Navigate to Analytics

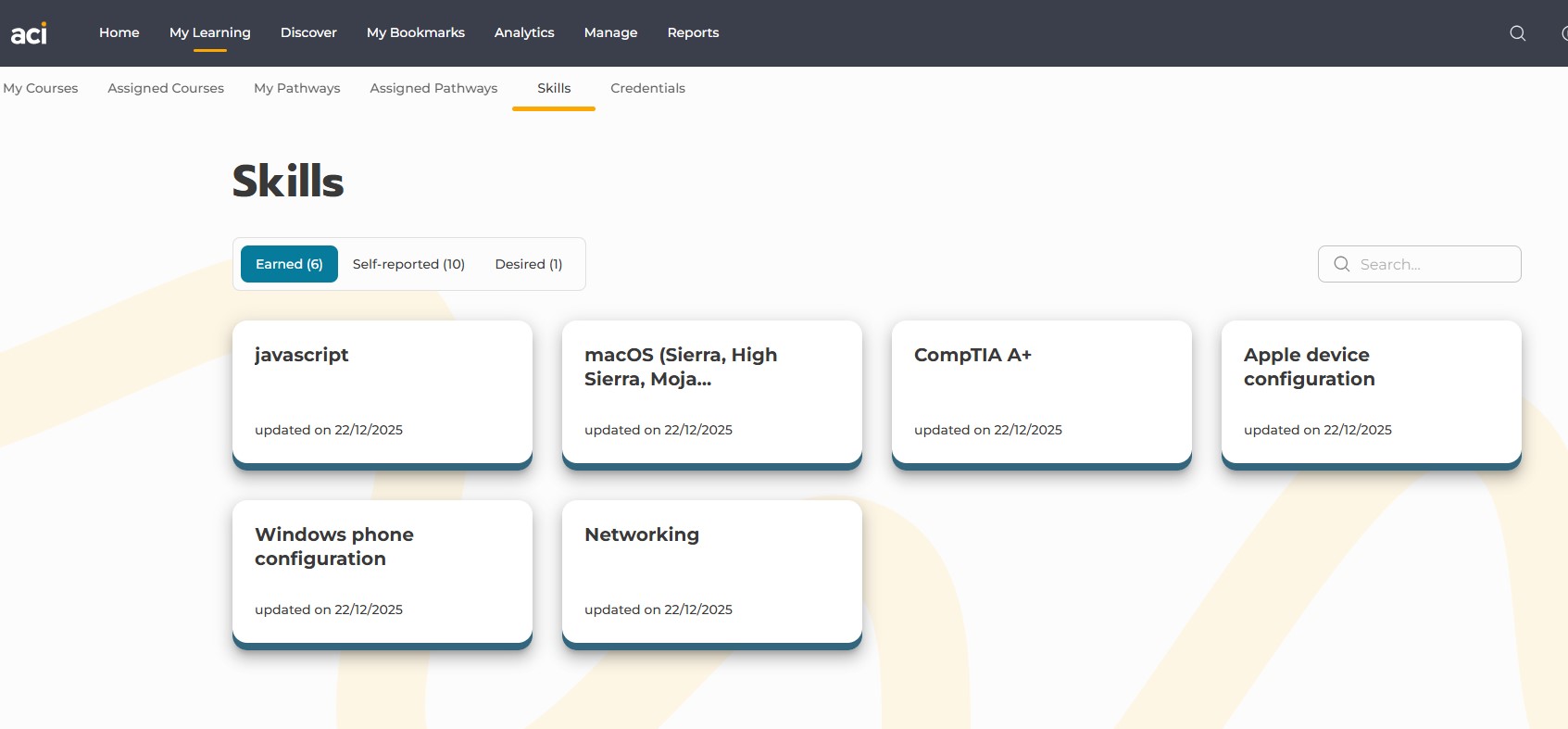pyautogui.click(x=524, y=32)
